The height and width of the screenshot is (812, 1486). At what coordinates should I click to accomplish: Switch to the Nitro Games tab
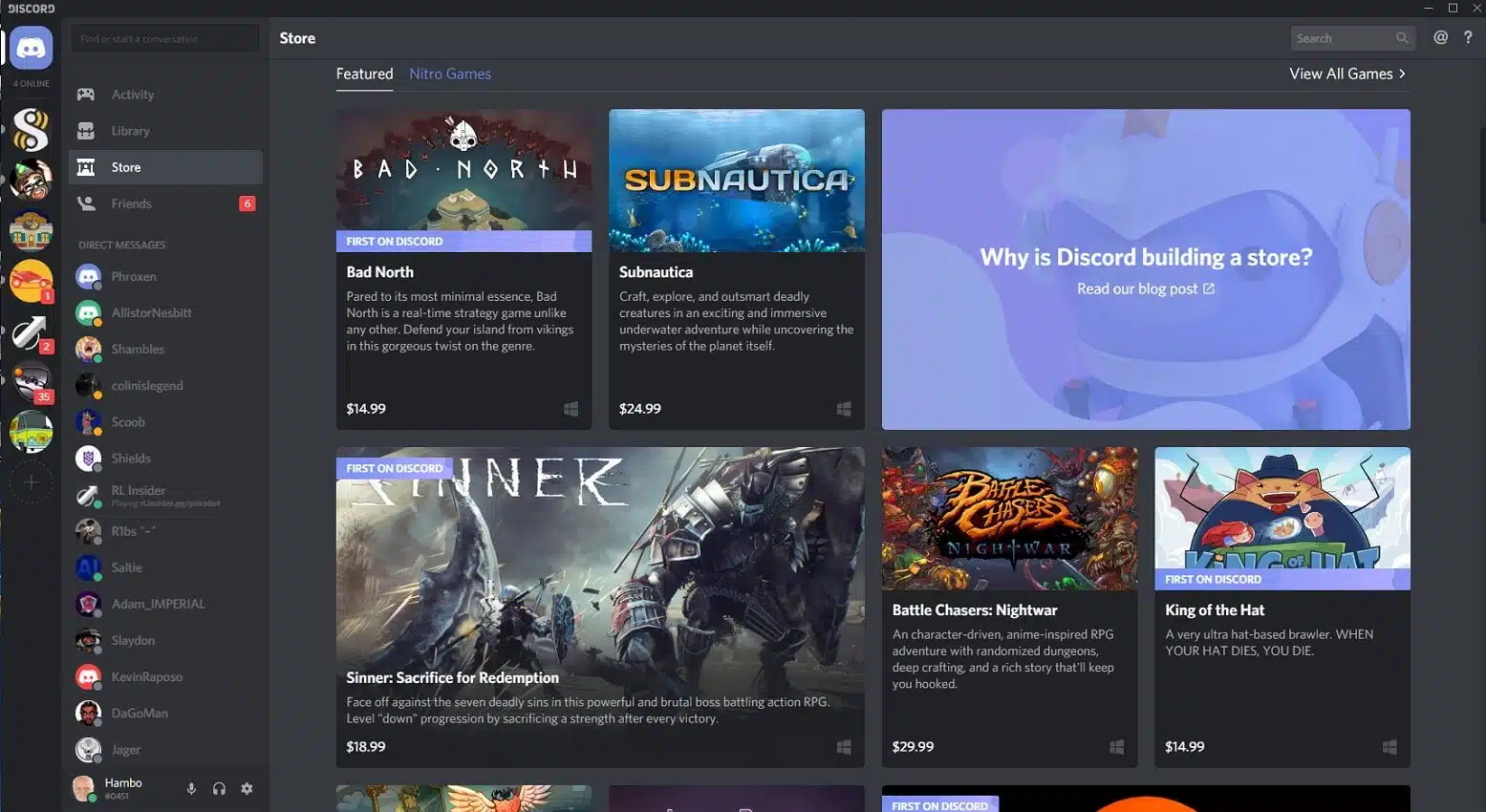click(450, 75)
